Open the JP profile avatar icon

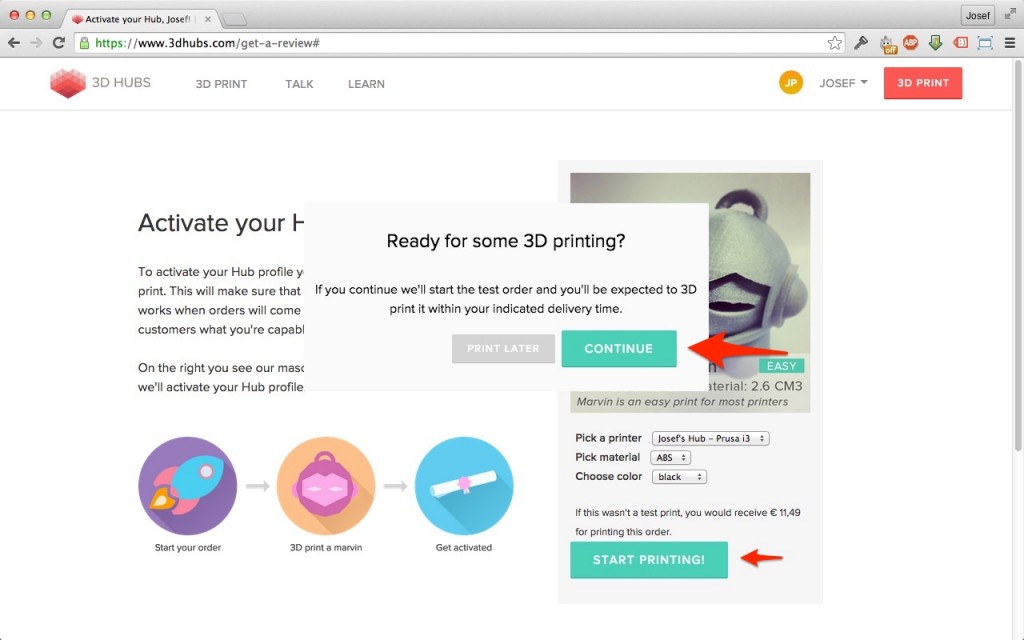pos(790,83)
